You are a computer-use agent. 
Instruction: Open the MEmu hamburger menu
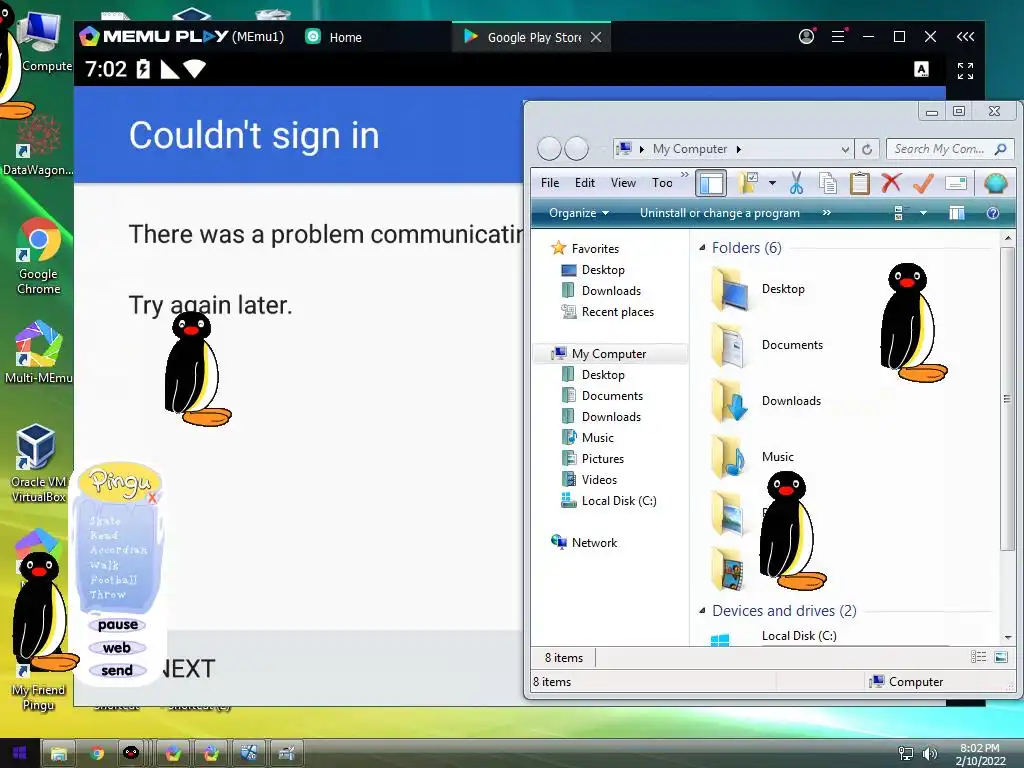[x=839, y=37]
